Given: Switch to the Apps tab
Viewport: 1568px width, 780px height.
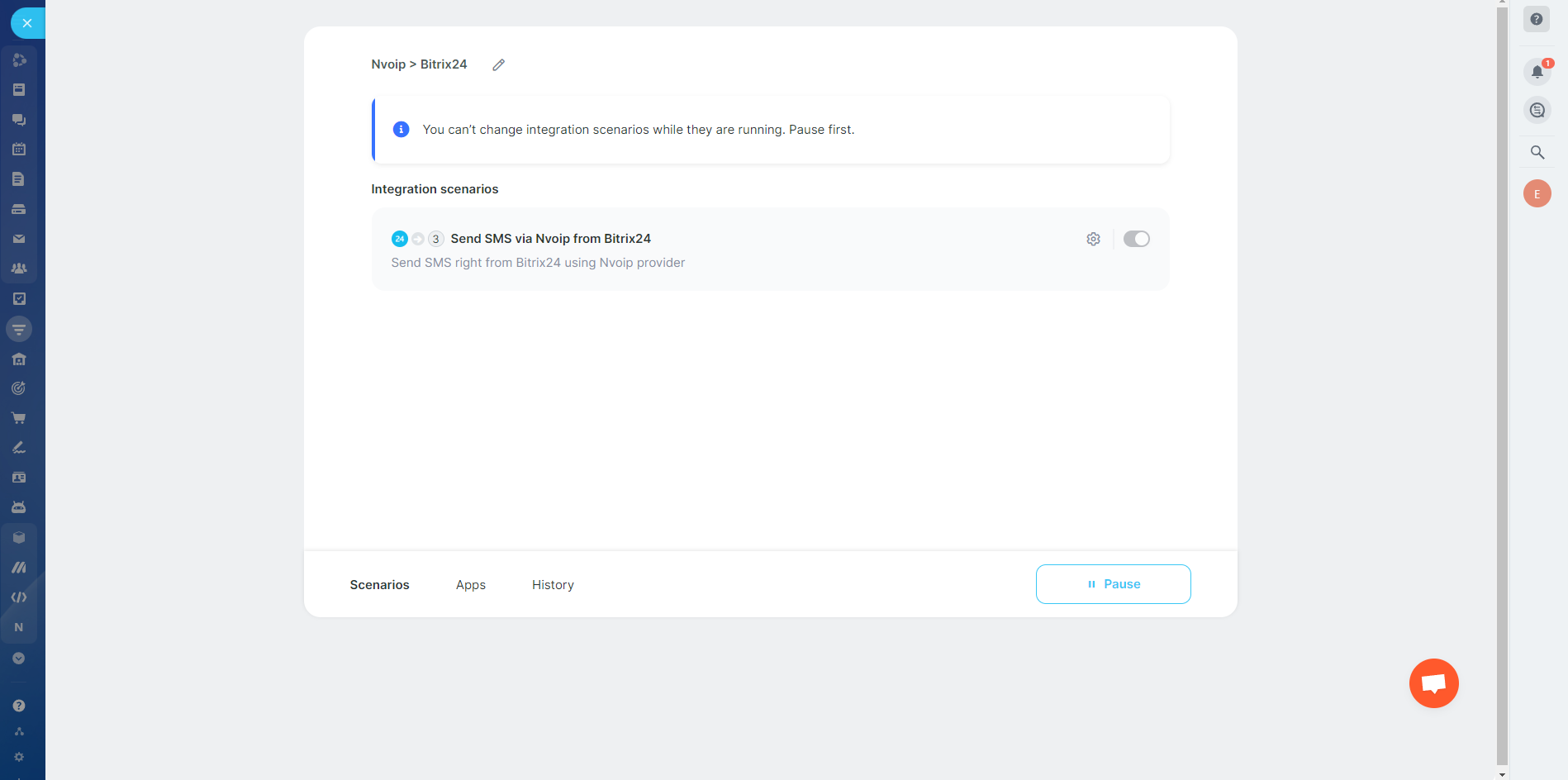Looking at the screenshot, I should (470, 585).
